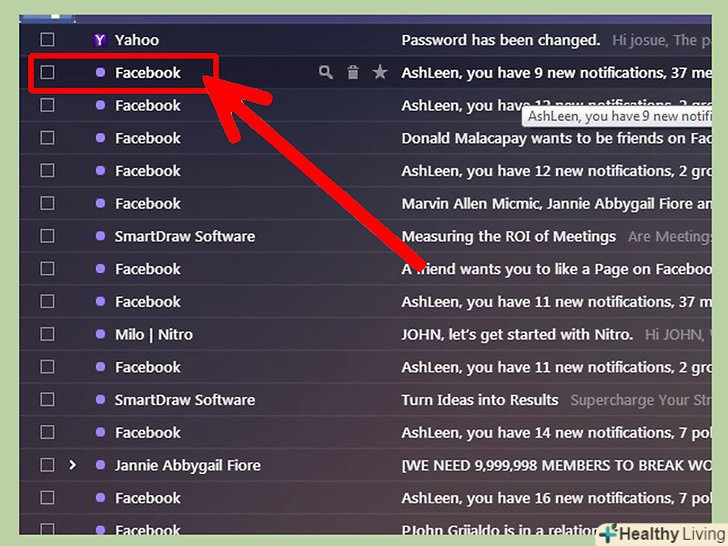The image size is (728, 546).
Task: Delete the 9 new notifications email with the trash icon
Action: pyautogui.click(x=353, y=72)
